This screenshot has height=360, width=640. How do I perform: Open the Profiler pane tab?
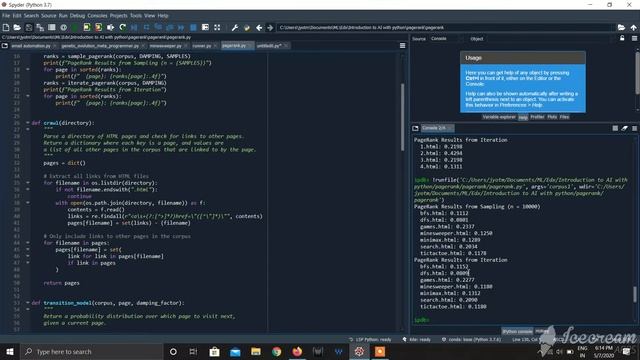[537, 117]
